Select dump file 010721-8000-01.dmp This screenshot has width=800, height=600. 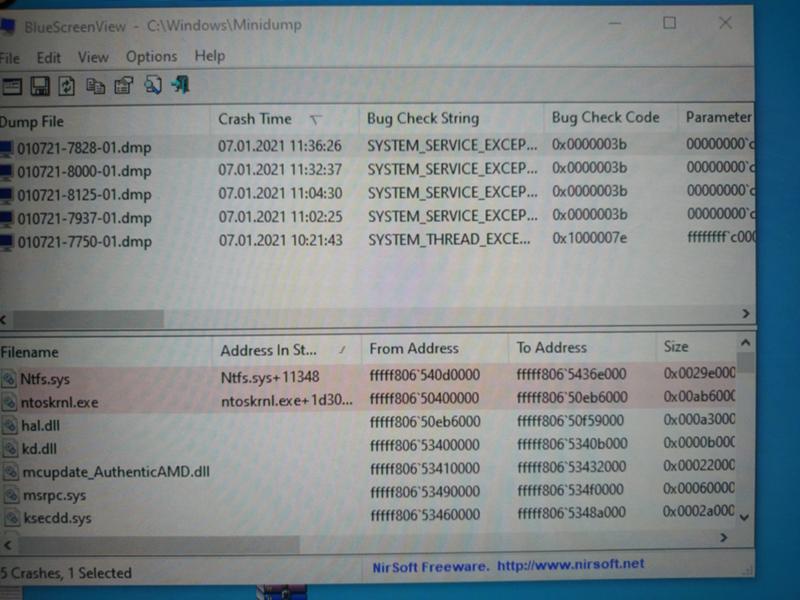[x=84, y=171]
